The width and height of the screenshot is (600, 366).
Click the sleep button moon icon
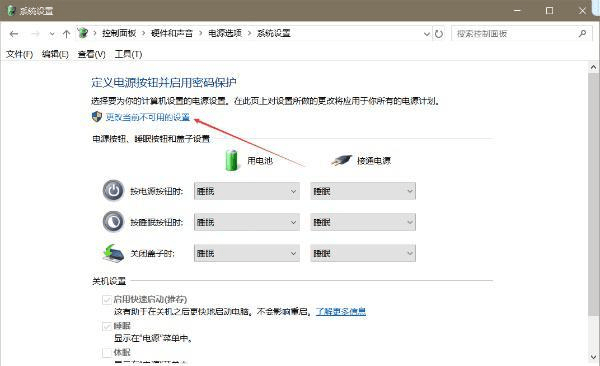pyautogui.click(x=113, y=222)
